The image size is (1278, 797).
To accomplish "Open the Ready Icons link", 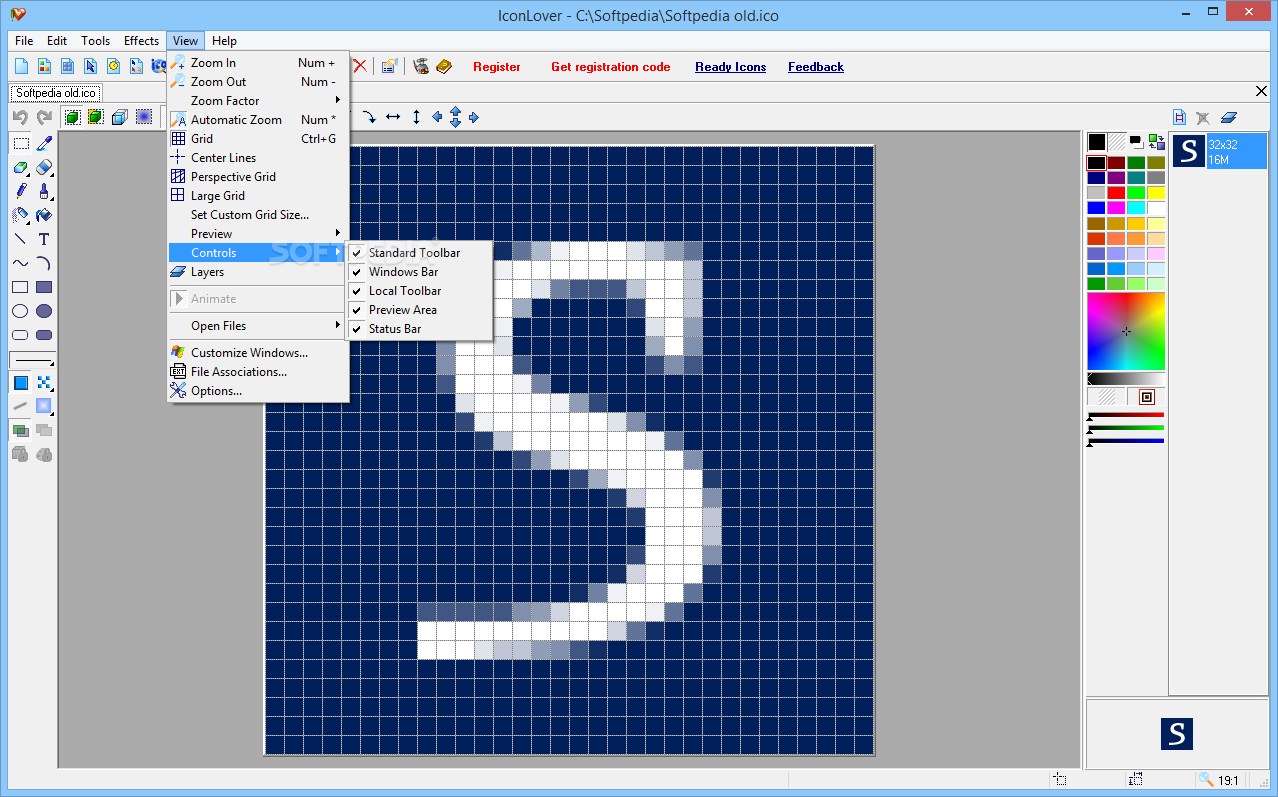I will click(731, 67).
